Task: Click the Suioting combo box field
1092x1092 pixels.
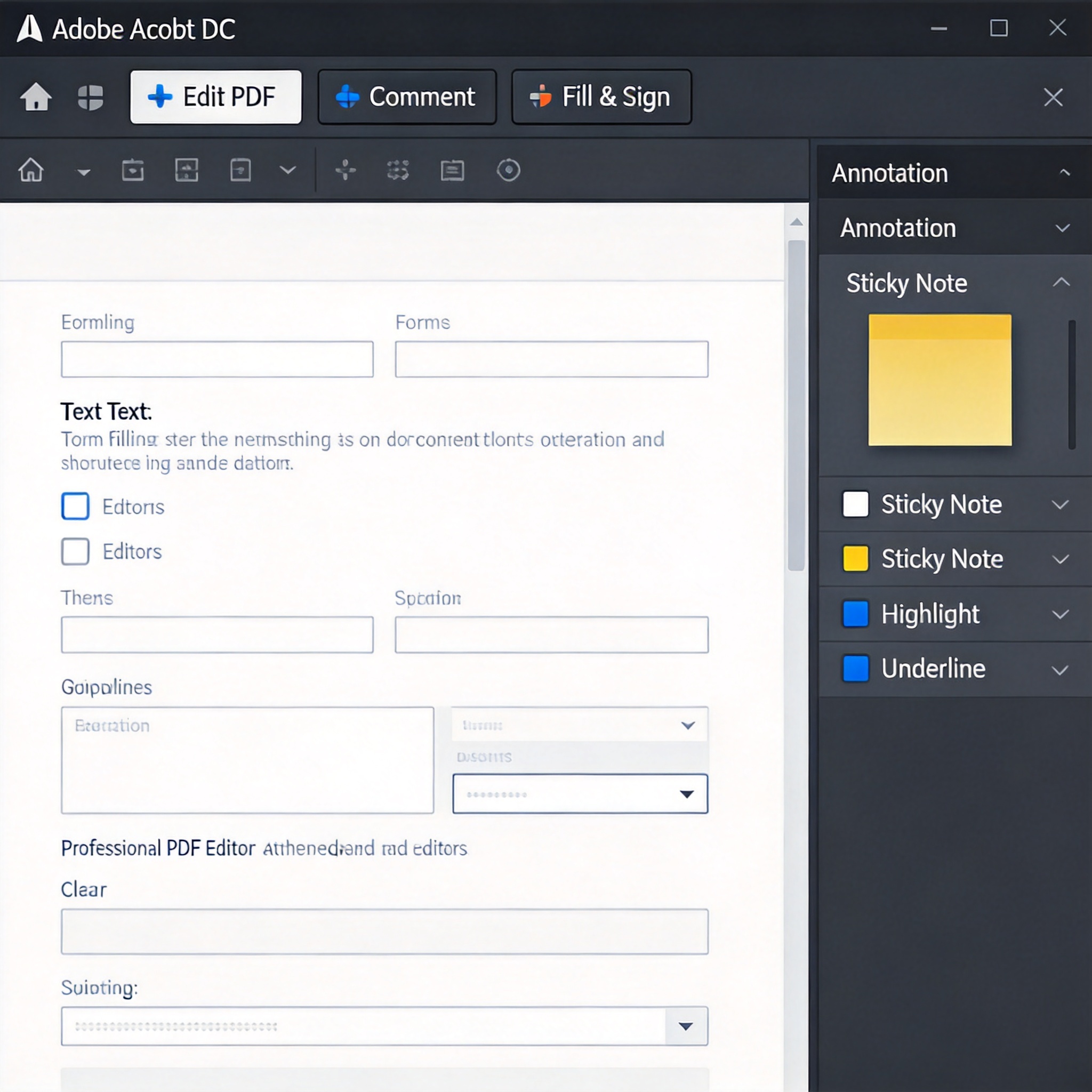Action: click(x=384, y=1026)
